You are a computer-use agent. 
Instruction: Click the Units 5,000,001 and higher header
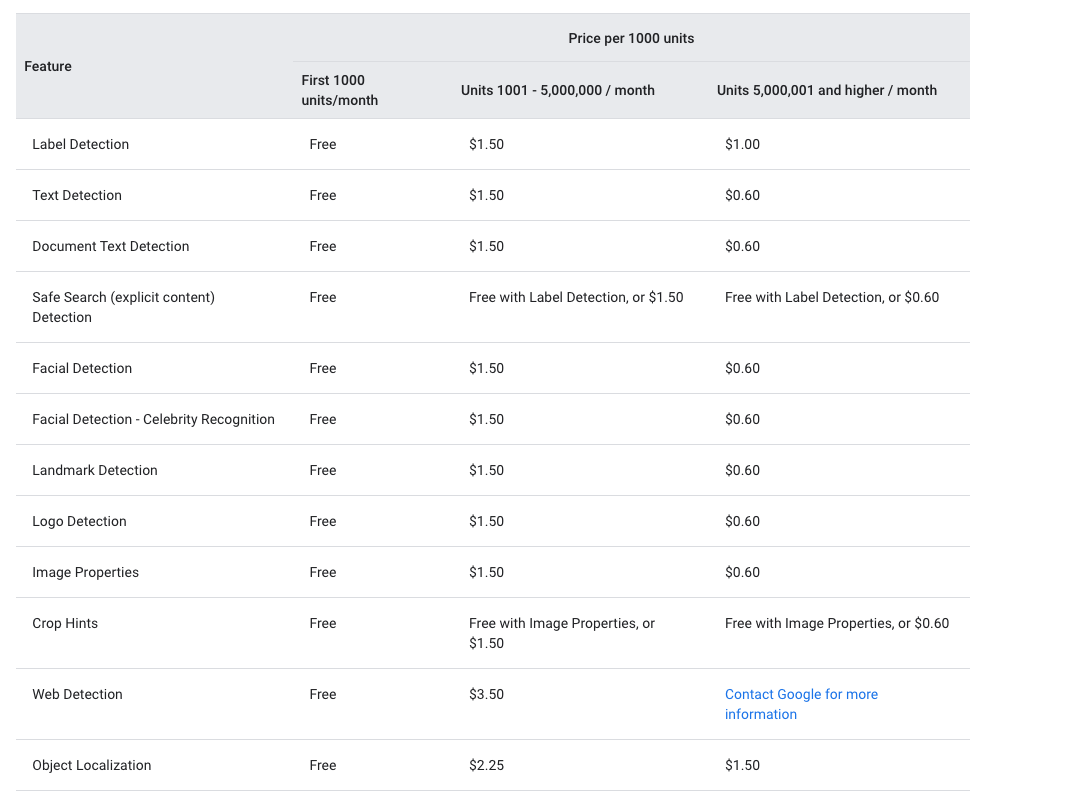click(x=827, y=90)
